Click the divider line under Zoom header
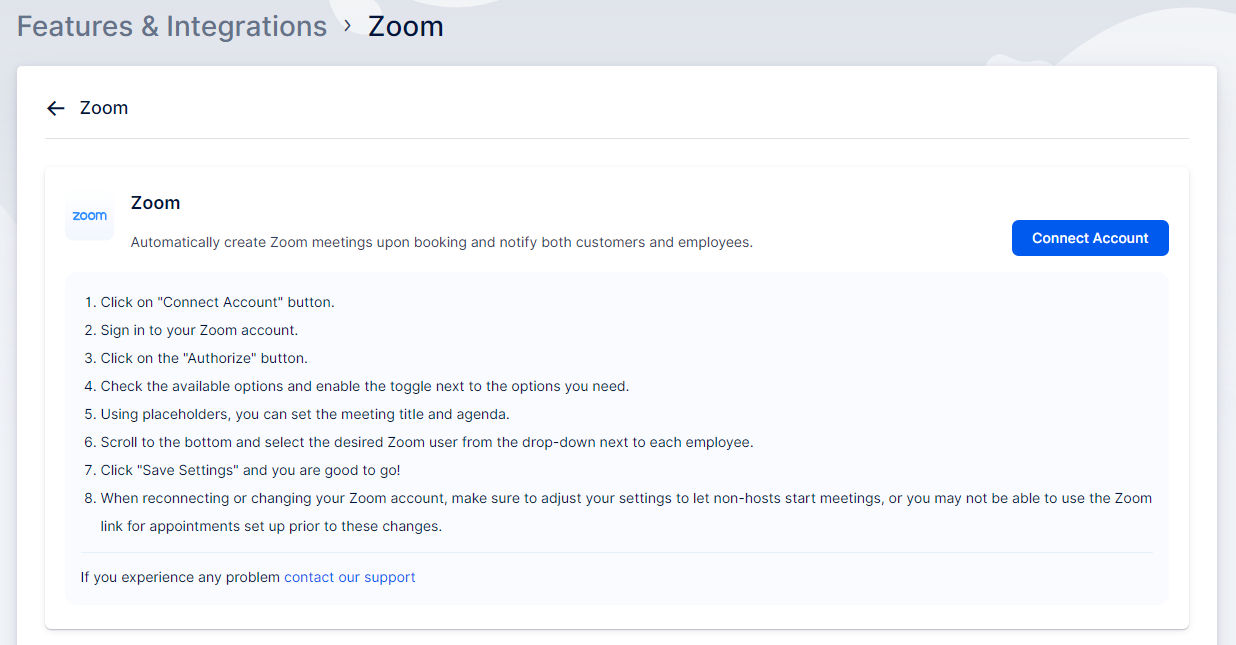 coord(616,138)
